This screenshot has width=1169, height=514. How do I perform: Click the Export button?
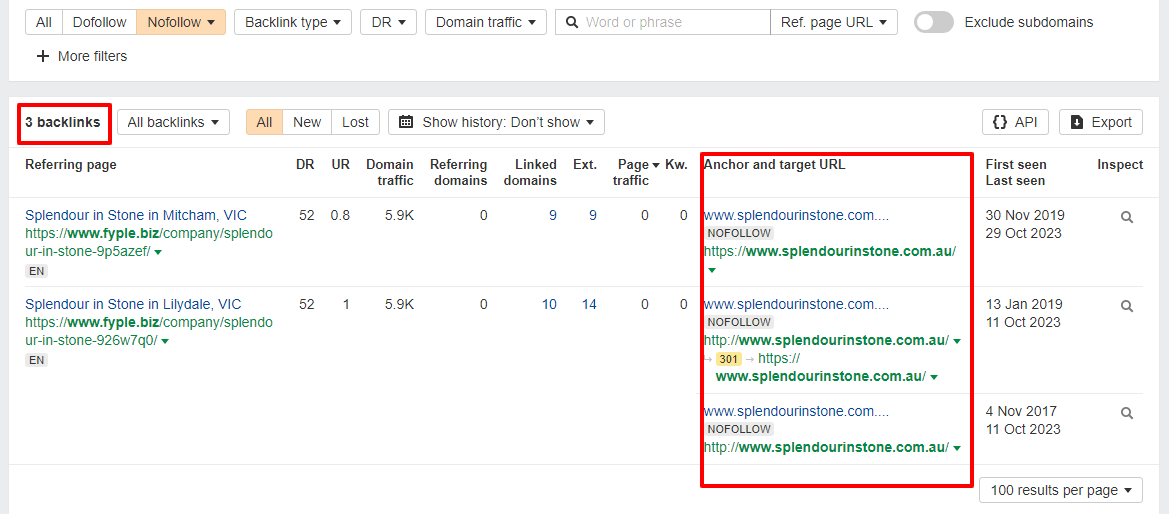[x=1101, y=122]
